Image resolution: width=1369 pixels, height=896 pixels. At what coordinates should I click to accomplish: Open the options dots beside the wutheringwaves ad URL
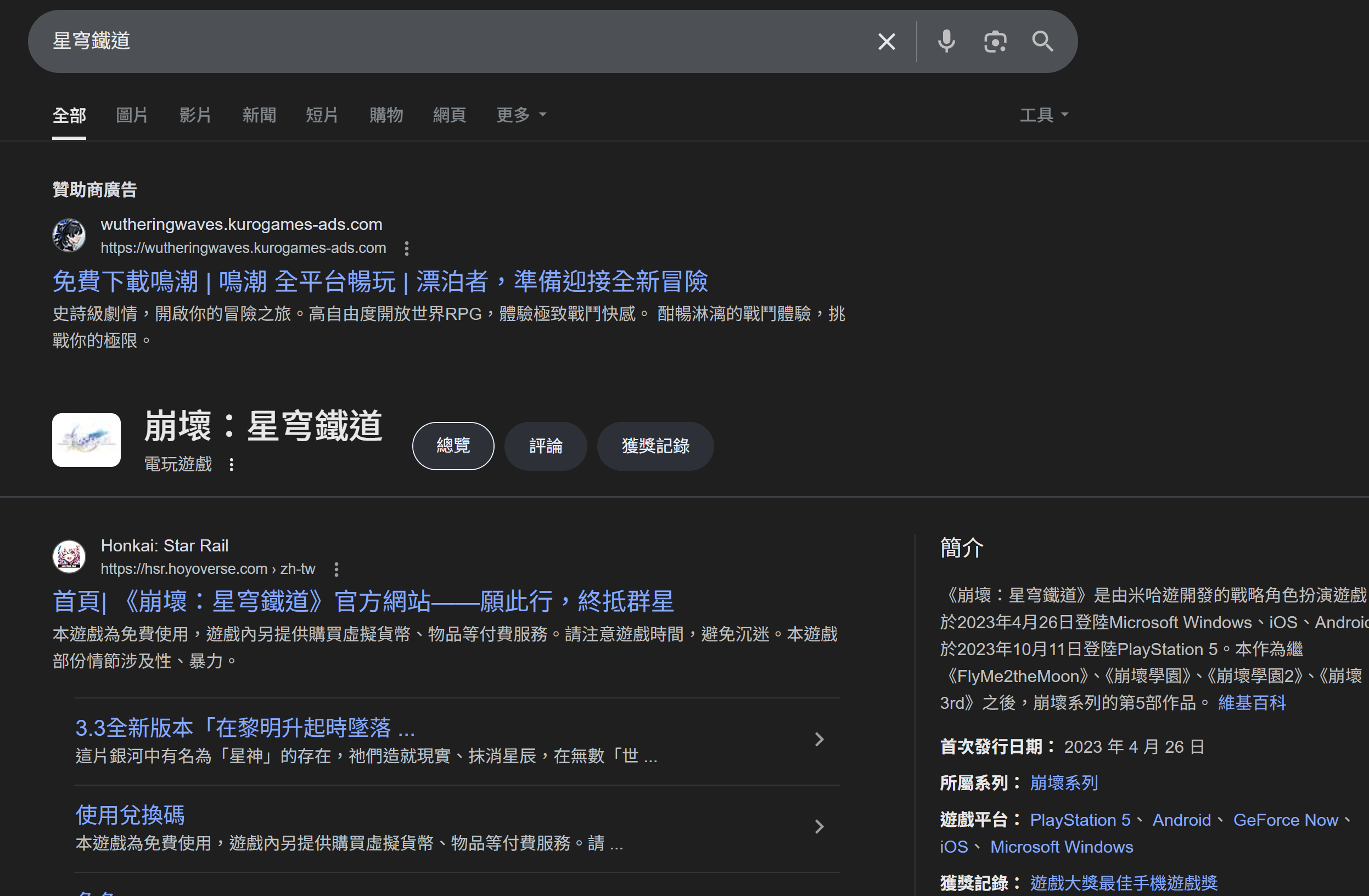click(x=407, y=249)
